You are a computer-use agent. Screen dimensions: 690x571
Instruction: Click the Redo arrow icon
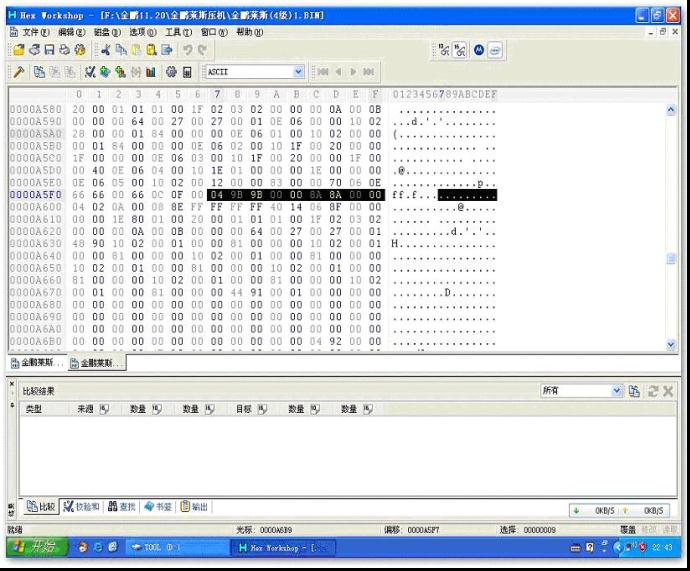[202, 50]
